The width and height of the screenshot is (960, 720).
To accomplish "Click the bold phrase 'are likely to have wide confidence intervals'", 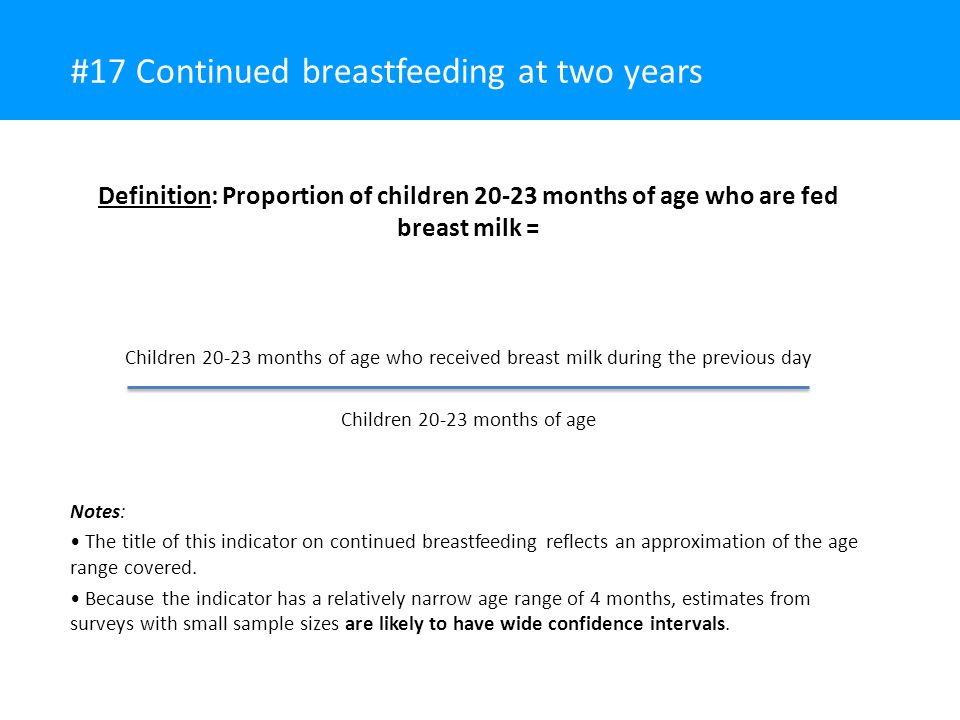I will [535, 624].
